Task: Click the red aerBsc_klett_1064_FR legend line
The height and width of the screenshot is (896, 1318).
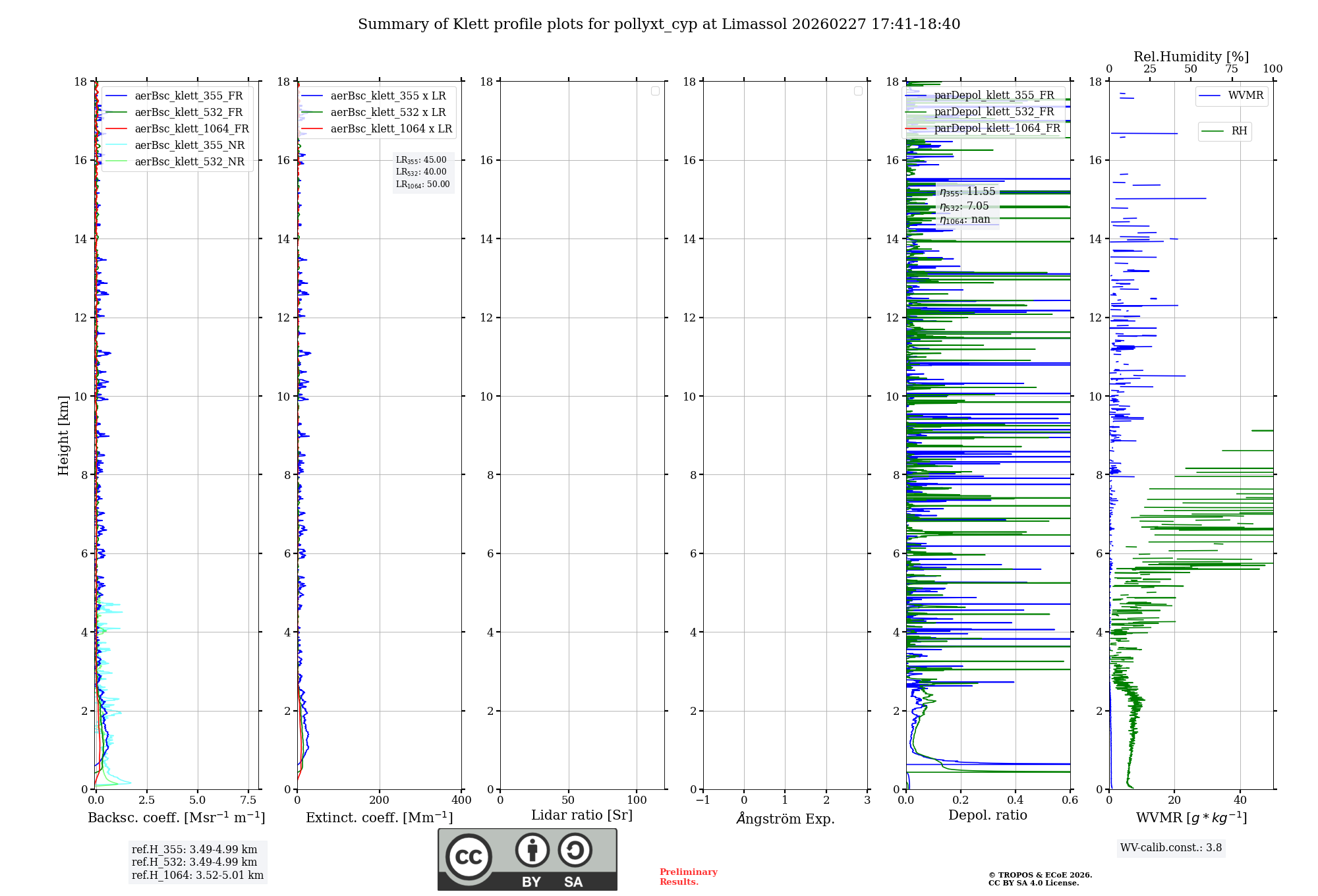Action: coord(116,129)
